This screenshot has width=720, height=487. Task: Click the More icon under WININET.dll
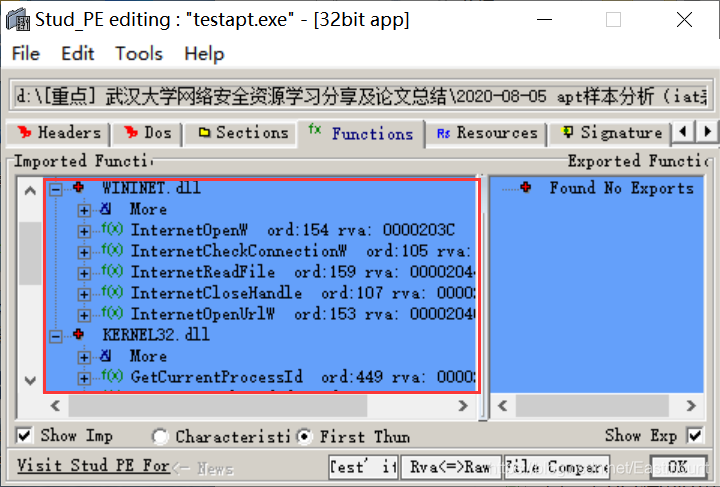(106, 209)
